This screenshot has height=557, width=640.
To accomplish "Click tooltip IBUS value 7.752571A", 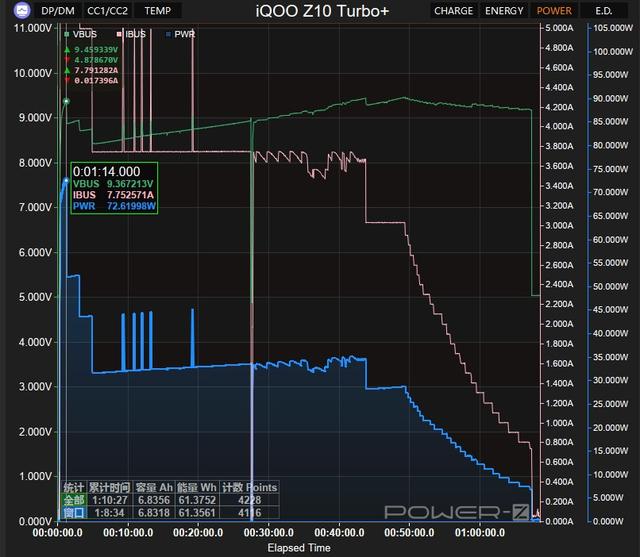I will pyautogui.click(x=130, y=195).
